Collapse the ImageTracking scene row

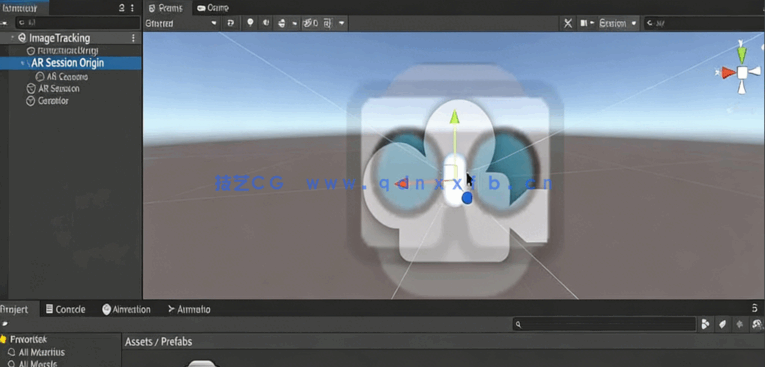coord(12,38)
